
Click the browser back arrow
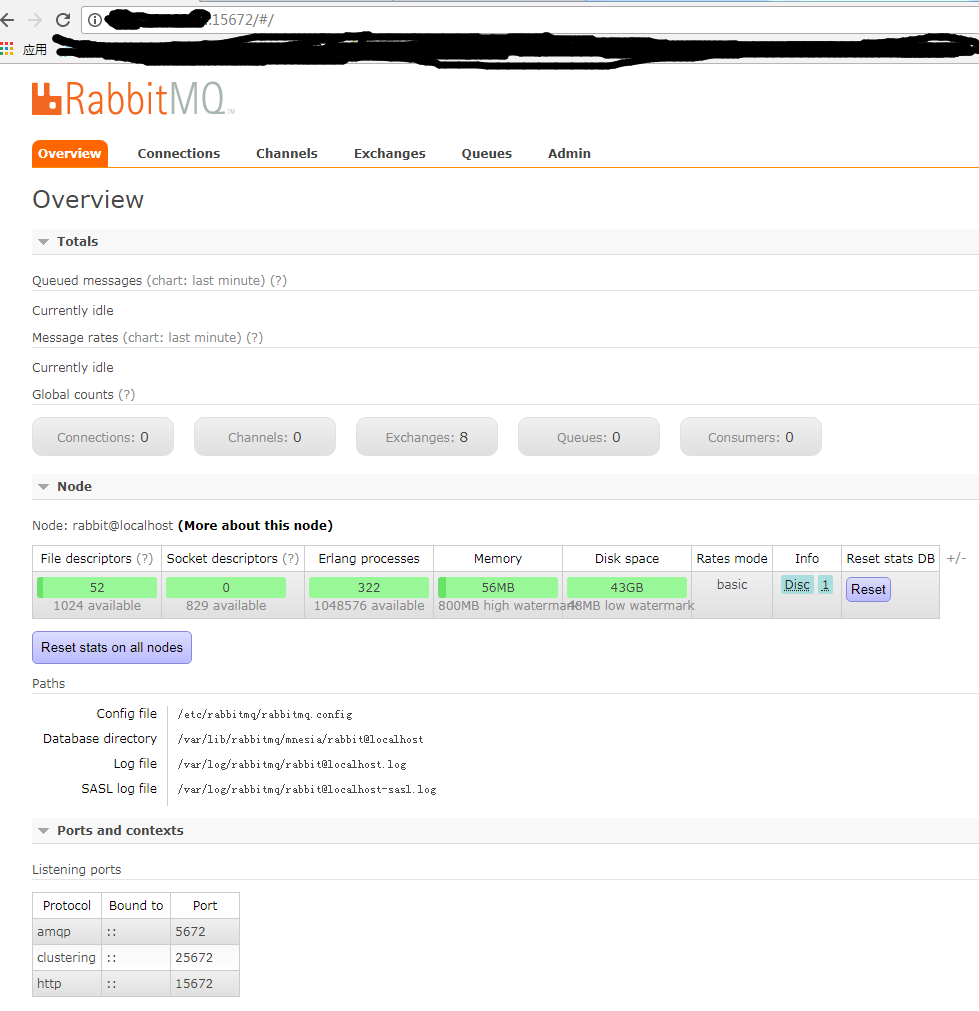pyautogui.click(x=8, y=20)
